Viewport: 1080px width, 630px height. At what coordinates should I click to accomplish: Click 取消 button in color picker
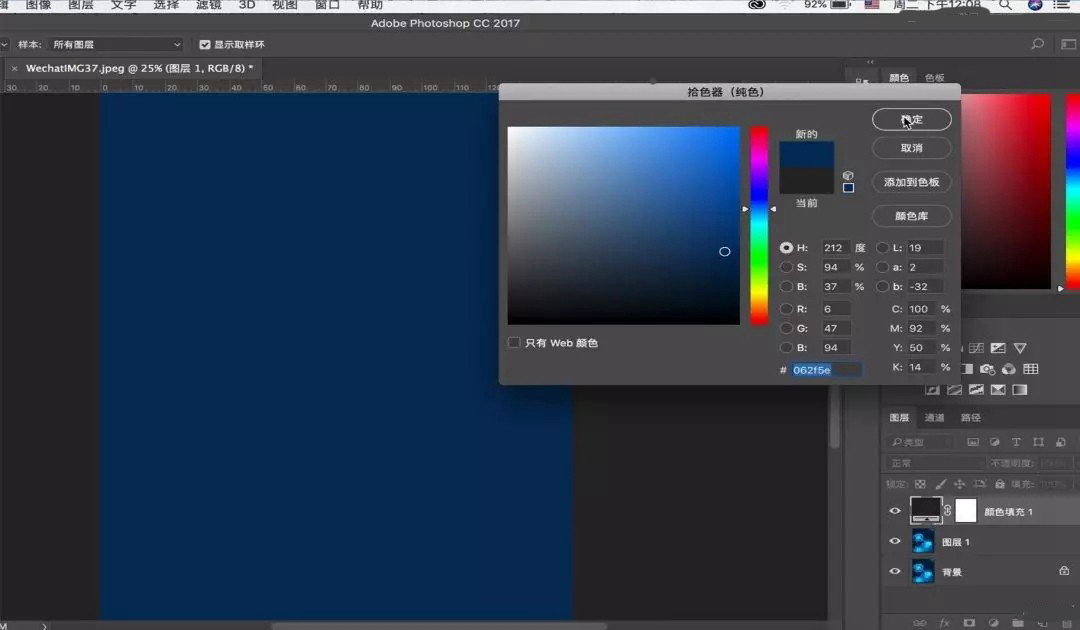click(x=911, y=148)
